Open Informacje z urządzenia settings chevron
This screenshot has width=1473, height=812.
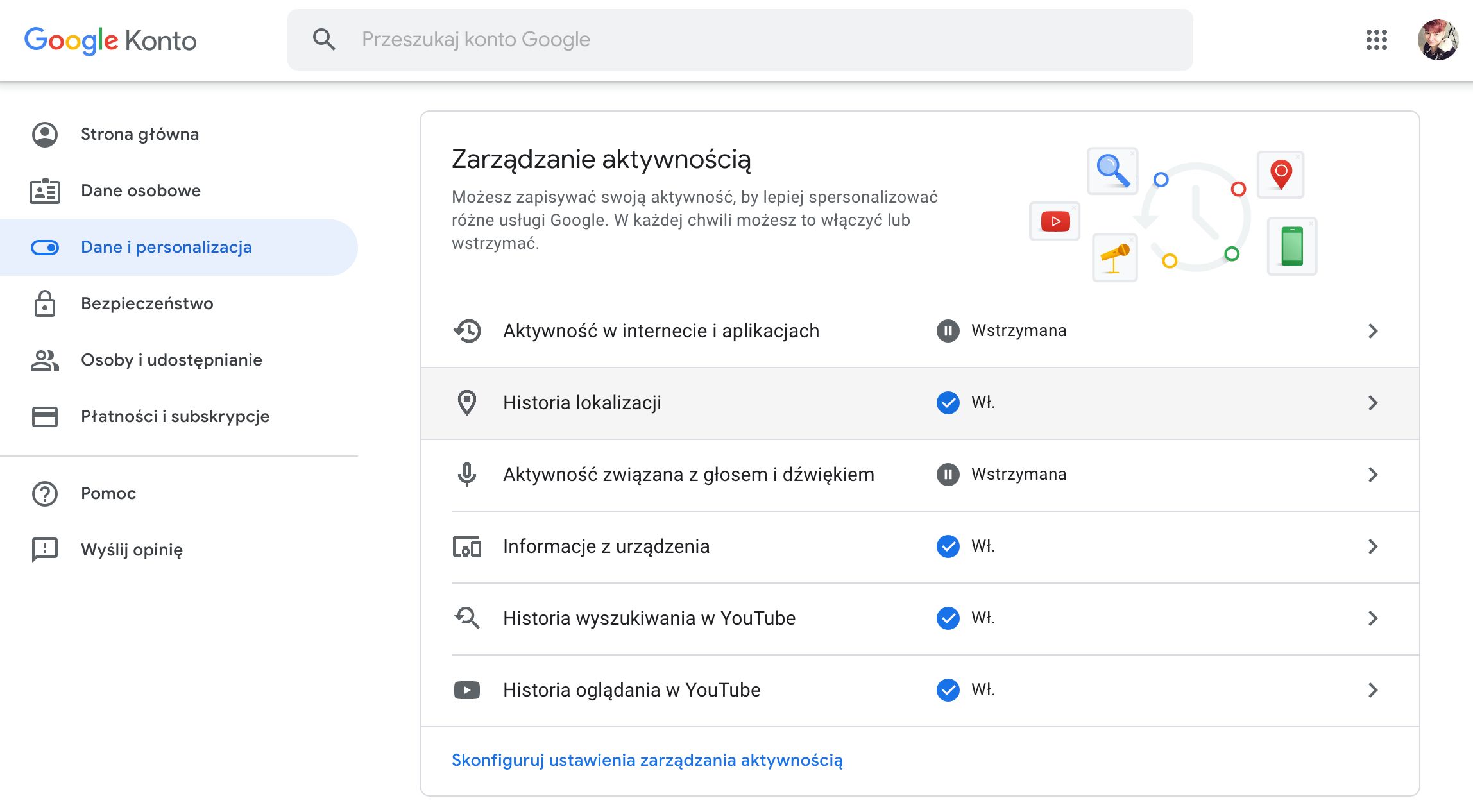pos(1373,546)
